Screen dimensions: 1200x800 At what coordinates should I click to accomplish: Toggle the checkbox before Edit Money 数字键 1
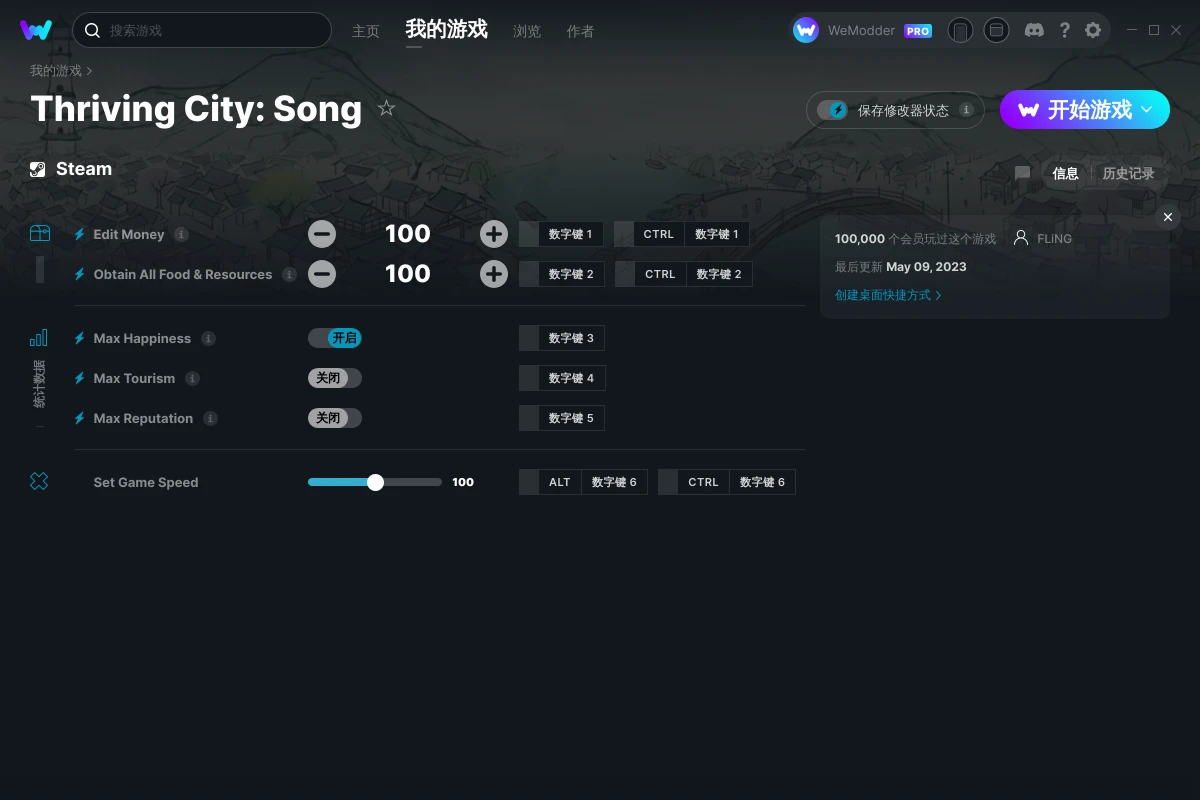pyautogui.click(x=529, y=234)
